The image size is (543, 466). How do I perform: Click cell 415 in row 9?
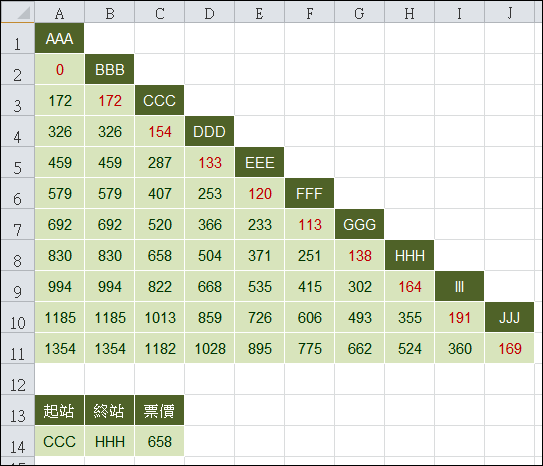310,286
